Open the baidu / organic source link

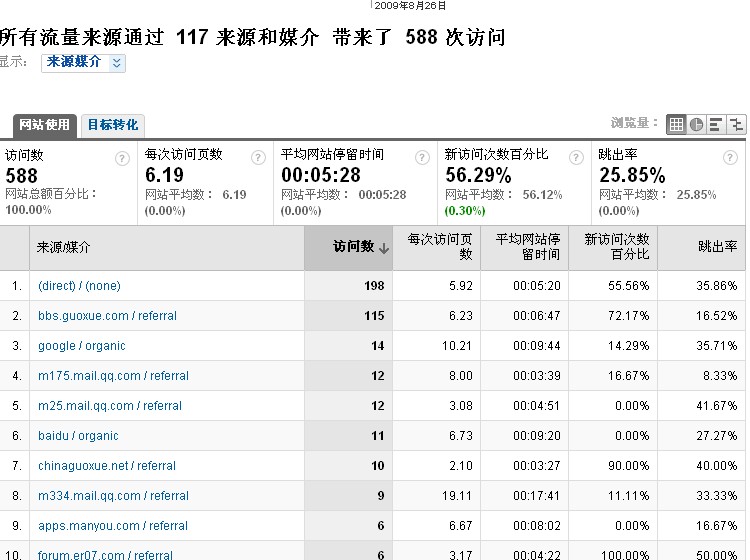[78, 436]
